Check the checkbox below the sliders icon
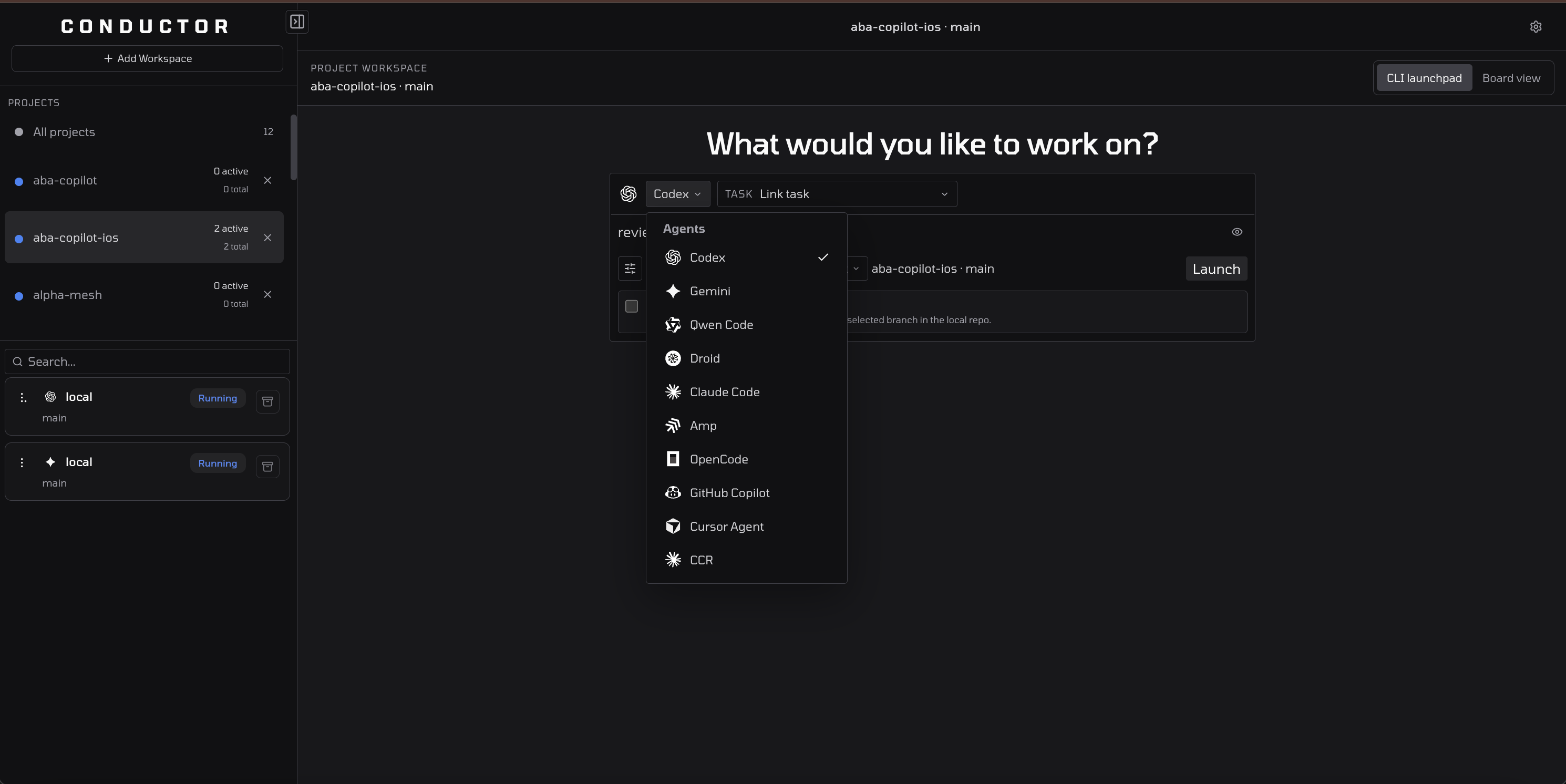This screenshot has width=1566, height=784. [x=632, y=306]
